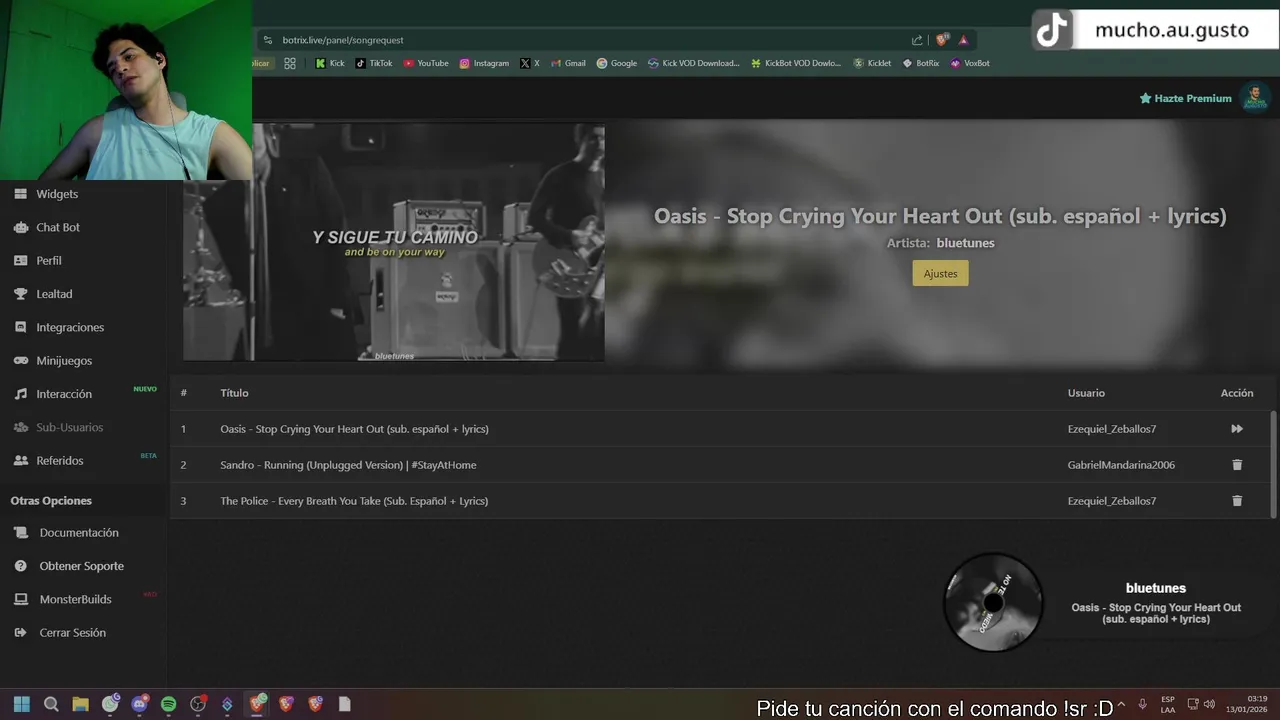Screen dimensions: 1280x720
Task: Click the Ajustes button
Action: click(x=940, y=273)
